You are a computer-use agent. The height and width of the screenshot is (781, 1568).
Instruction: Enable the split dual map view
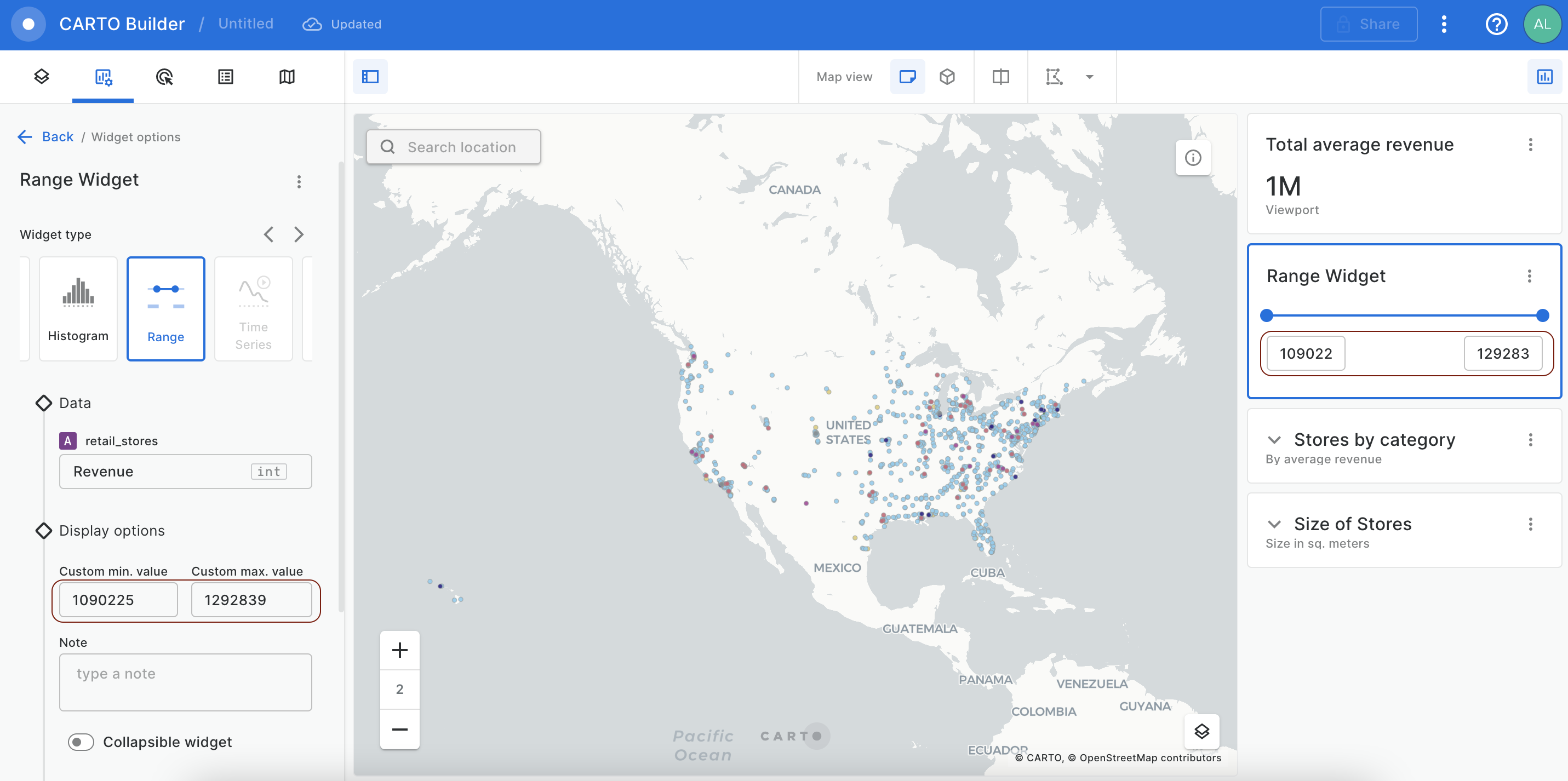click(1001, 77)
